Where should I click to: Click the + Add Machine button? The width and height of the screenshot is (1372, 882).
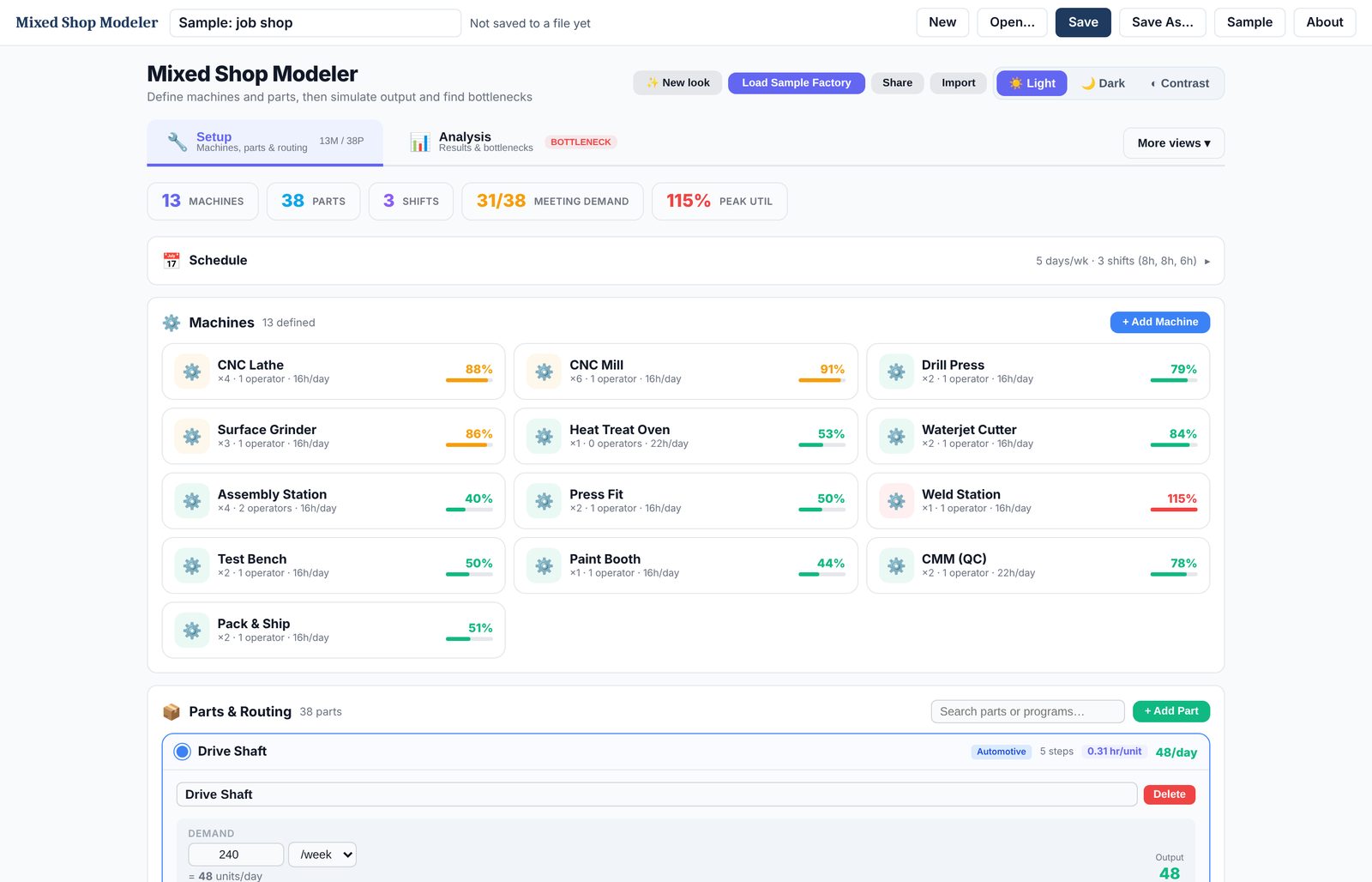[x=1160, y=322]
